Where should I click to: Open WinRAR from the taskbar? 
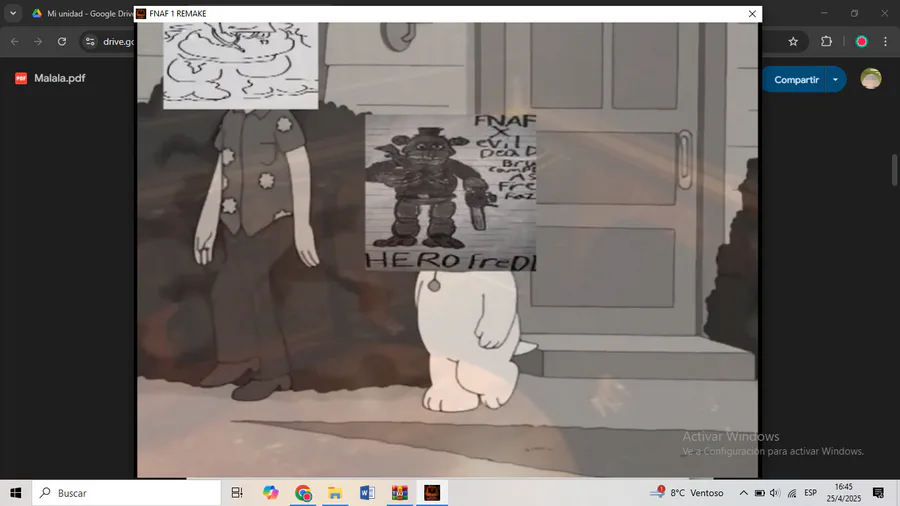[399, 493]
